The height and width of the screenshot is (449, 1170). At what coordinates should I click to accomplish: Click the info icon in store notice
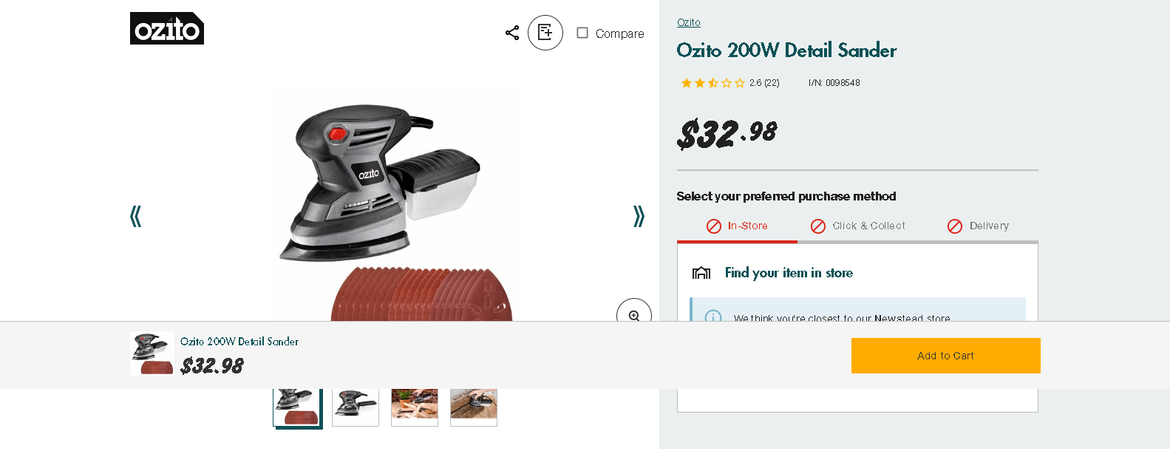713,317
